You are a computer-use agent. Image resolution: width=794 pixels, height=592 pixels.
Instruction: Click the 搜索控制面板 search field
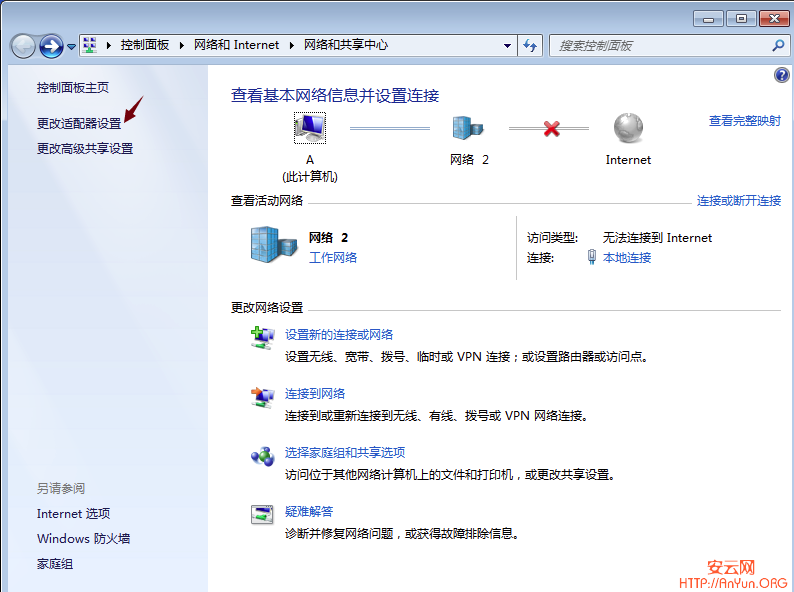[660, 46]
